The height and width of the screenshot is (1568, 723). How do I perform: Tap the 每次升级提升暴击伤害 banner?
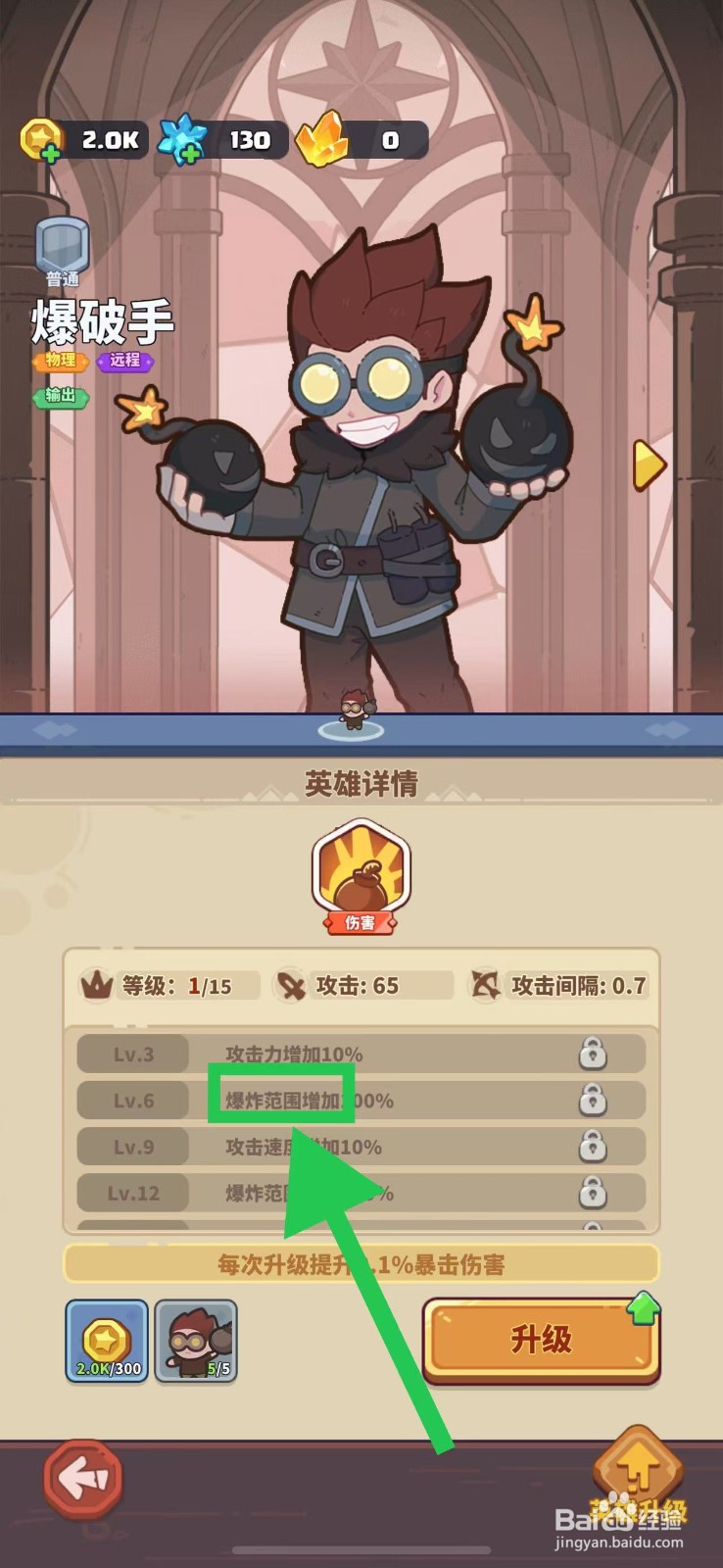point(361,1264)
